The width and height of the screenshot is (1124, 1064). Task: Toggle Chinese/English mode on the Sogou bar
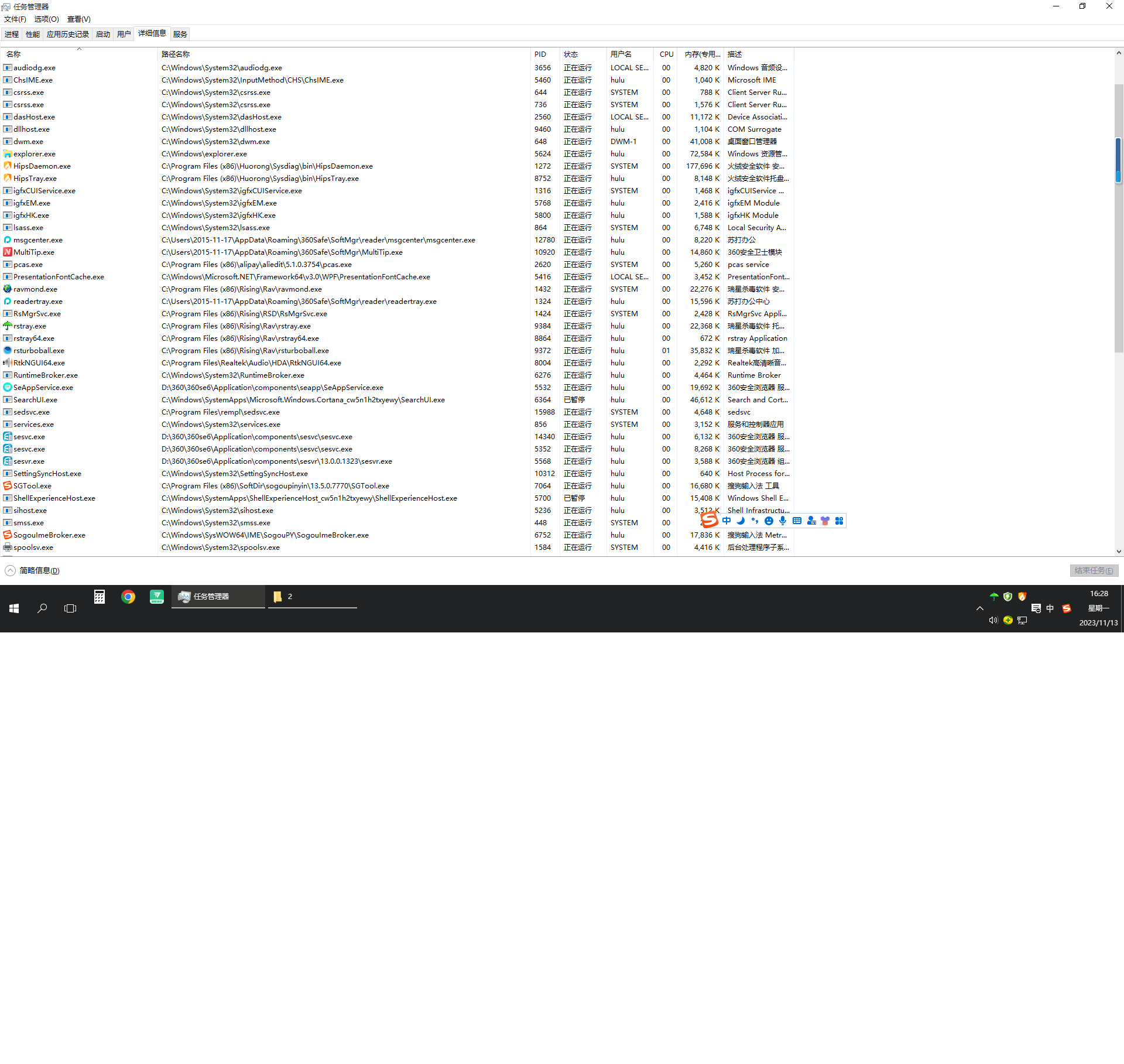click(x=727, y=521)
